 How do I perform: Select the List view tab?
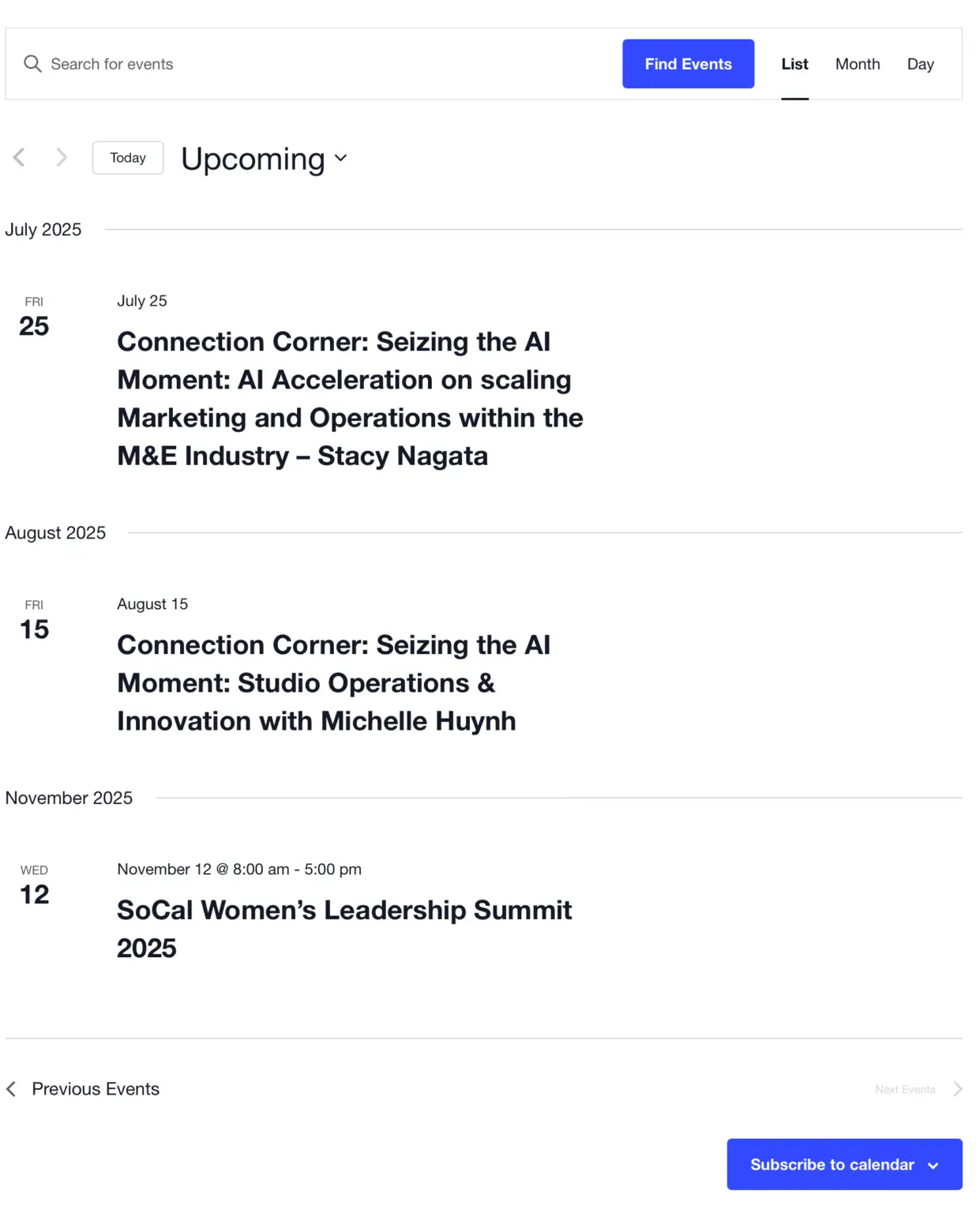(x=794, y=64)
